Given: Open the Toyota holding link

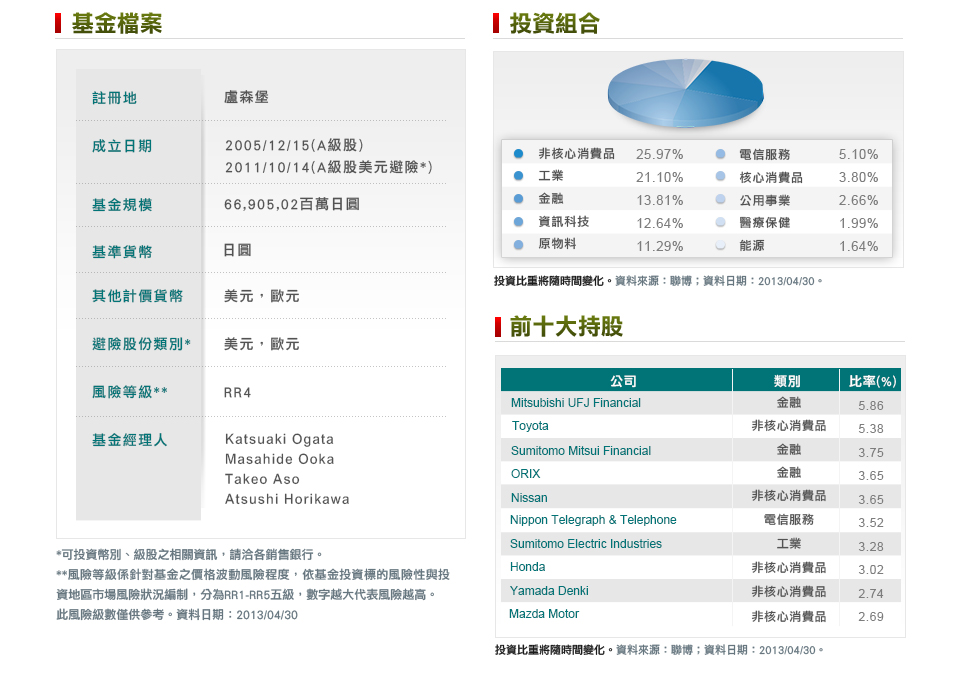Looking at the screenshot, I should pyautogui.click(x=529, y=426).
